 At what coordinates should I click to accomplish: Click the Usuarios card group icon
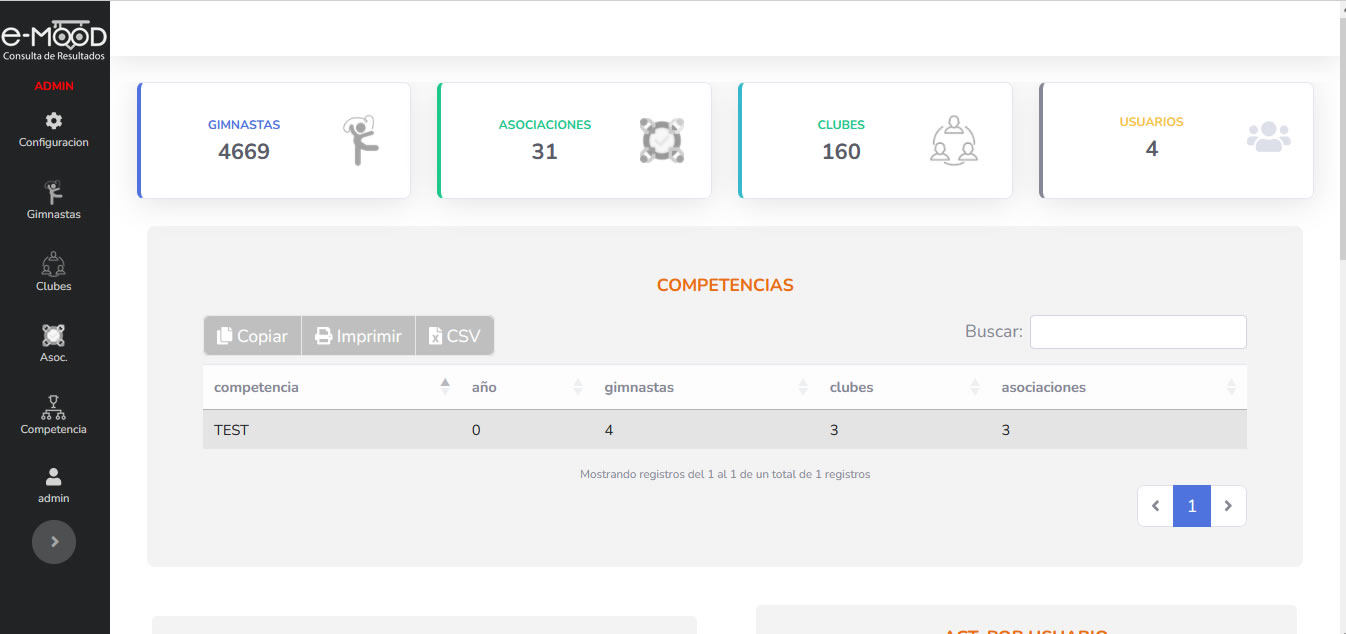pyautogui.click(x=1268, y=137)
